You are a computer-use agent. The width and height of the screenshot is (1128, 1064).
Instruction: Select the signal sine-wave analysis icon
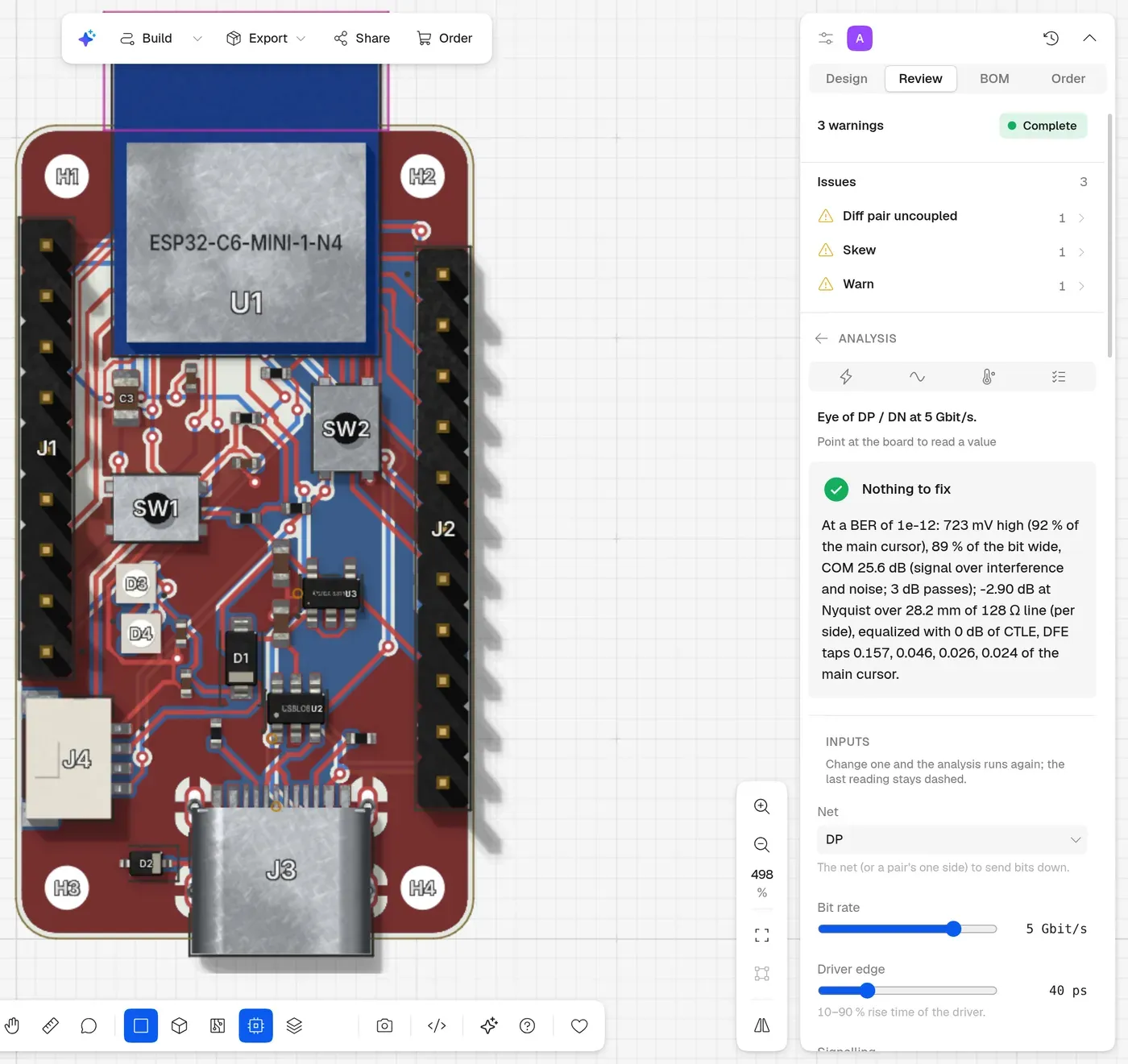click(917, 376)
